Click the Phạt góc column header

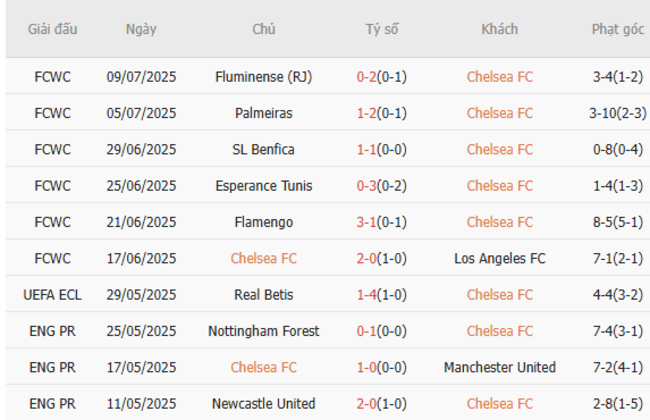(x=617, y=29)
